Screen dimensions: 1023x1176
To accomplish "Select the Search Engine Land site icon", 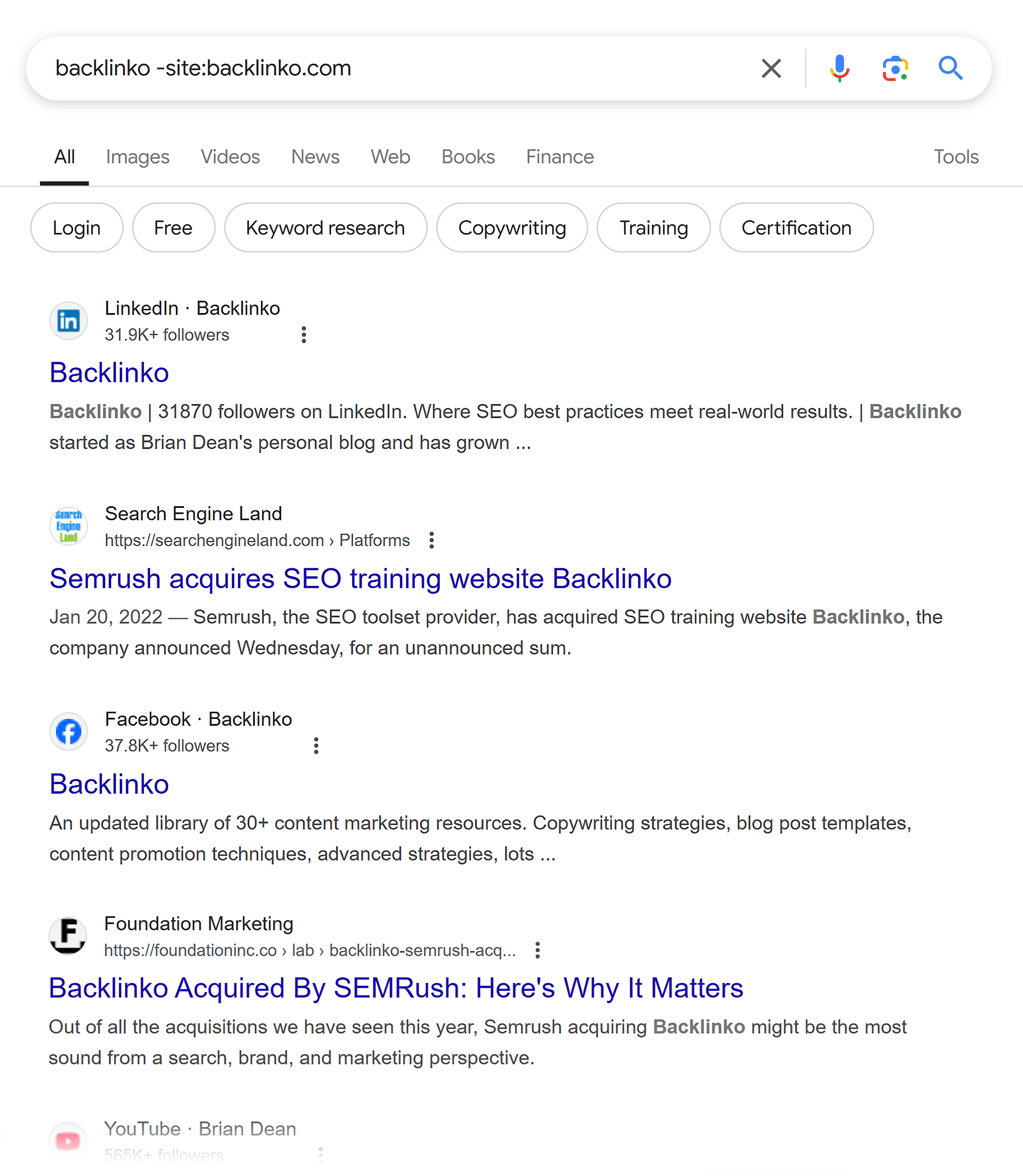I will pyautogui.click(x=68, y=526).
